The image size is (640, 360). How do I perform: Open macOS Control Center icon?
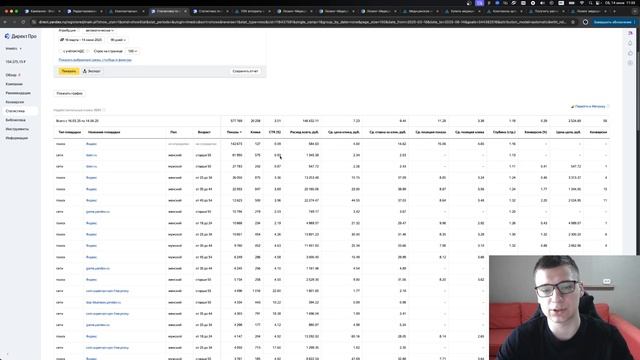[x=599, y=3]
